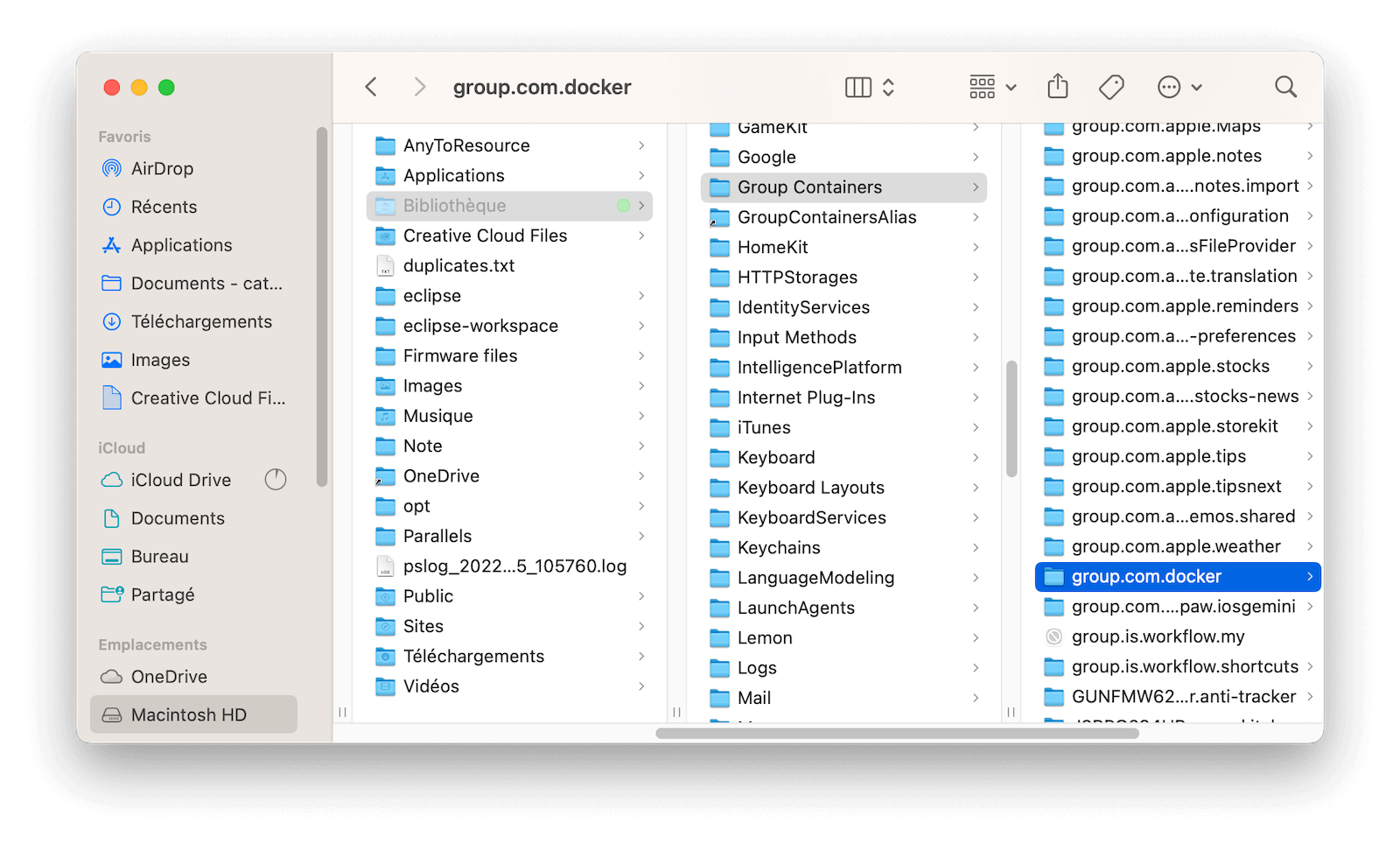This screenshot has width=1400, height=844.
Task: Select the HomeKit folder
Action: (843, 247)
